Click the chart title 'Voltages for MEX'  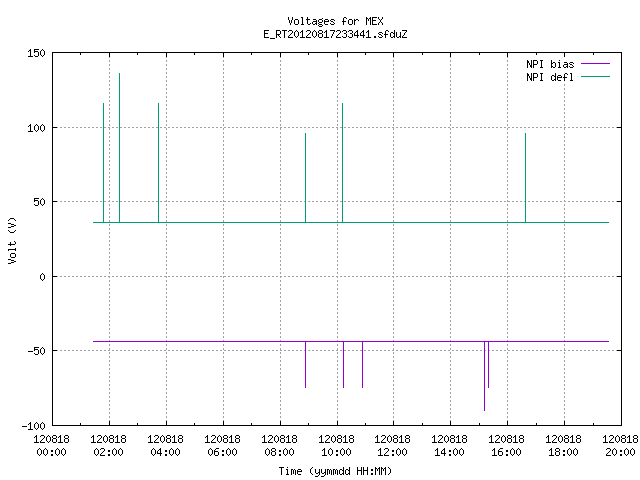(335, 21)
